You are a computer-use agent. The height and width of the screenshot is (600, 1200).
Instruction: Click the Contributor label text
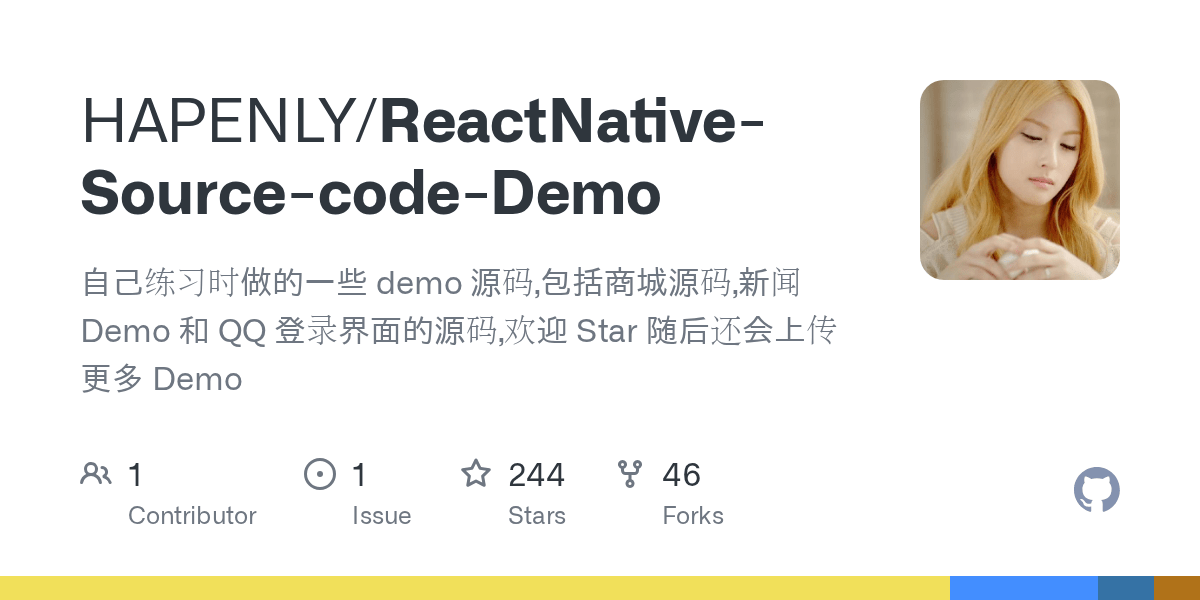tap(192, 516)
